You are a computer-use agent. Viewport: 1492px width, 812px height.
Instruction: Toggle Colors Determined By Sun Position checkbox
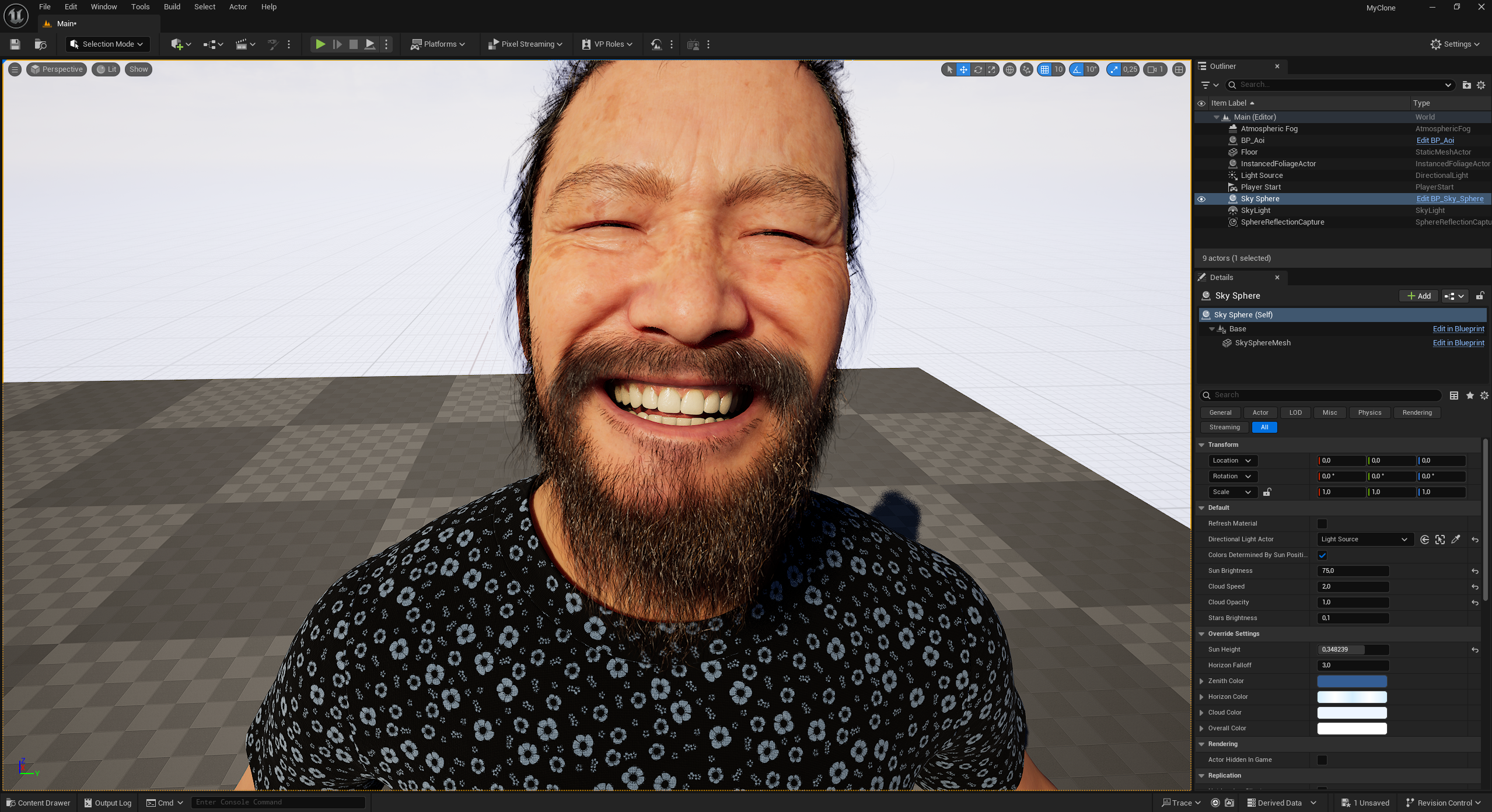[x=1322, y=555]
